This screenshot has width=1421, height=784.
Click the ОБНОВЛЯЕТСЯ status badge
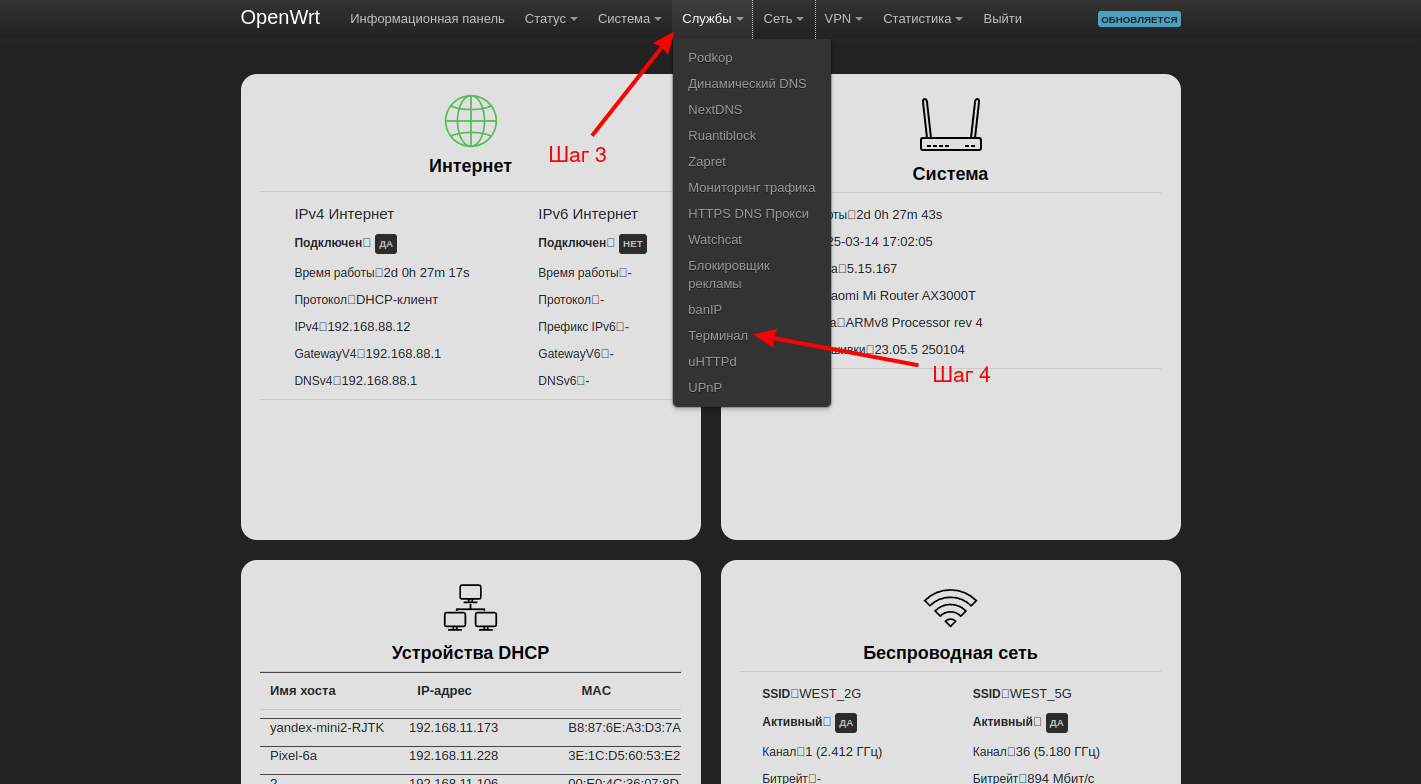(x=1139, y=19)
